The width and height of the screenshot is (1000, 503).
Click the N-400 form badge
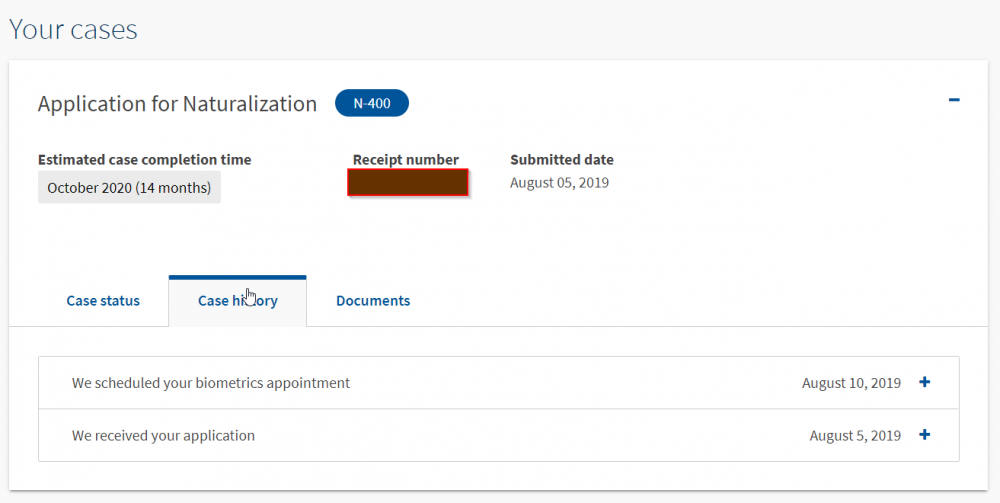tap(372, 103)
